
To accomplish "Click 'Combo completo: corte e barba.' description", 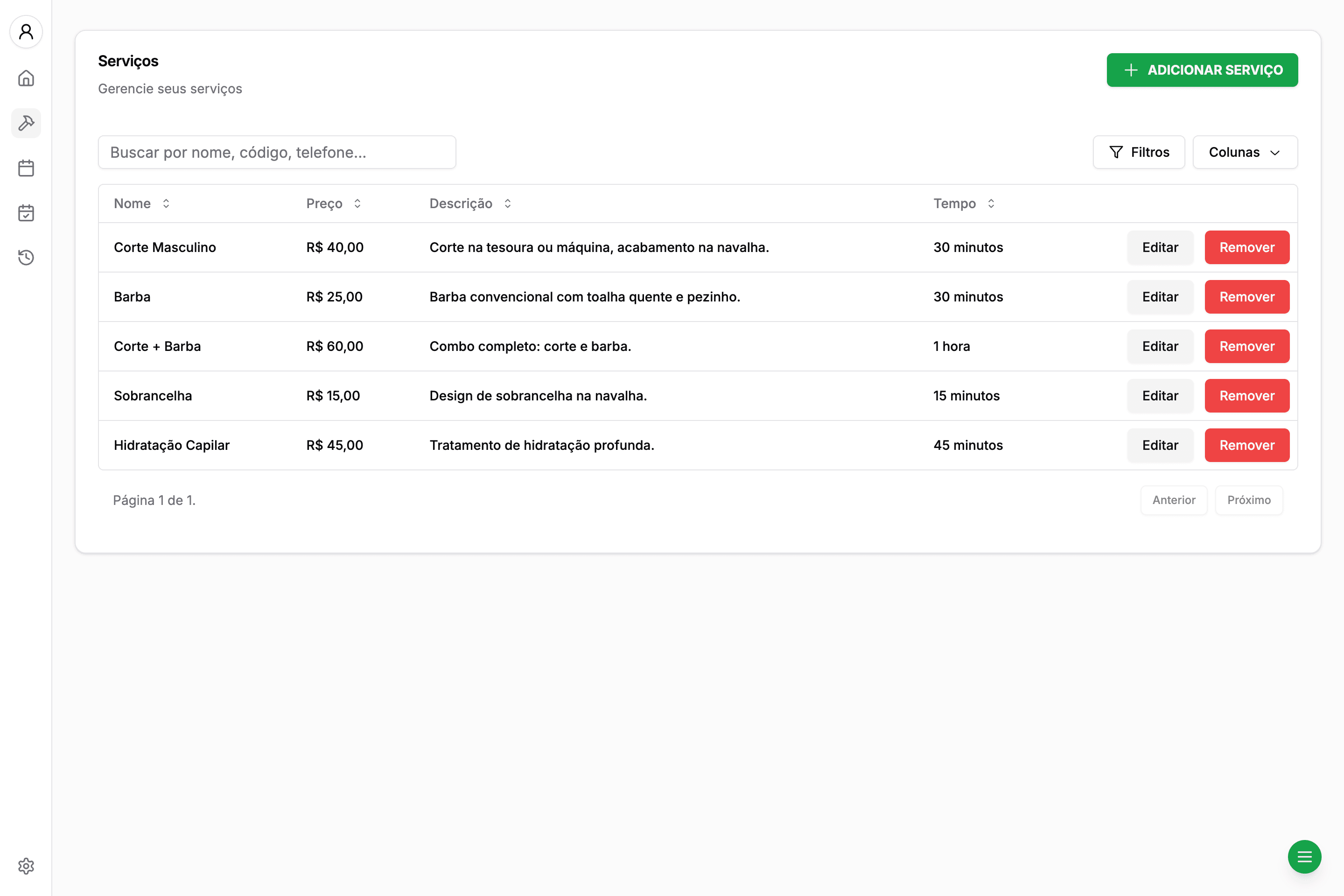I will [x=530, y=346].
